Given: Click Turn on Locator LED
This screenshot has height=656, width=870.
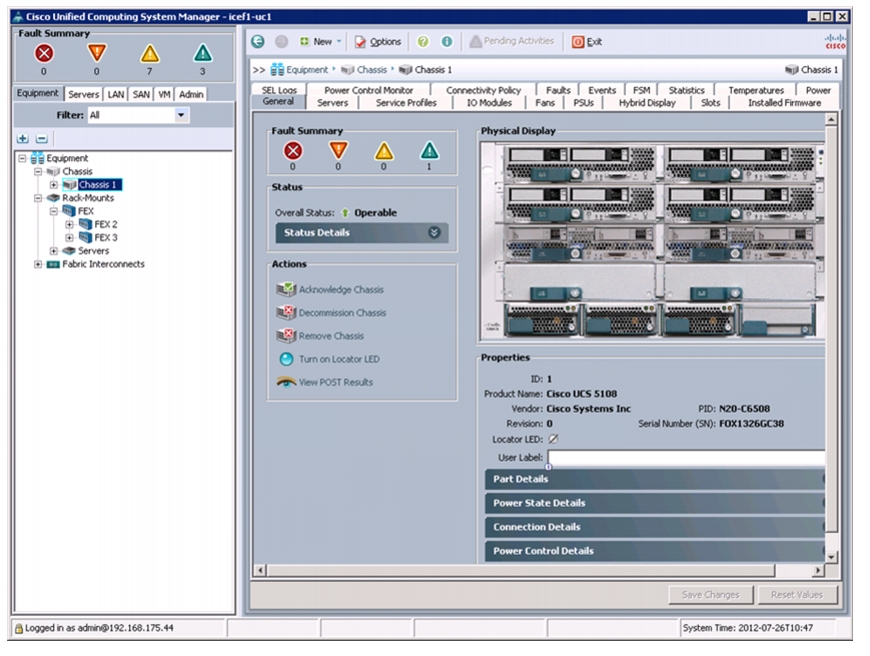Looking at the screenshot, I should (330, 359).
